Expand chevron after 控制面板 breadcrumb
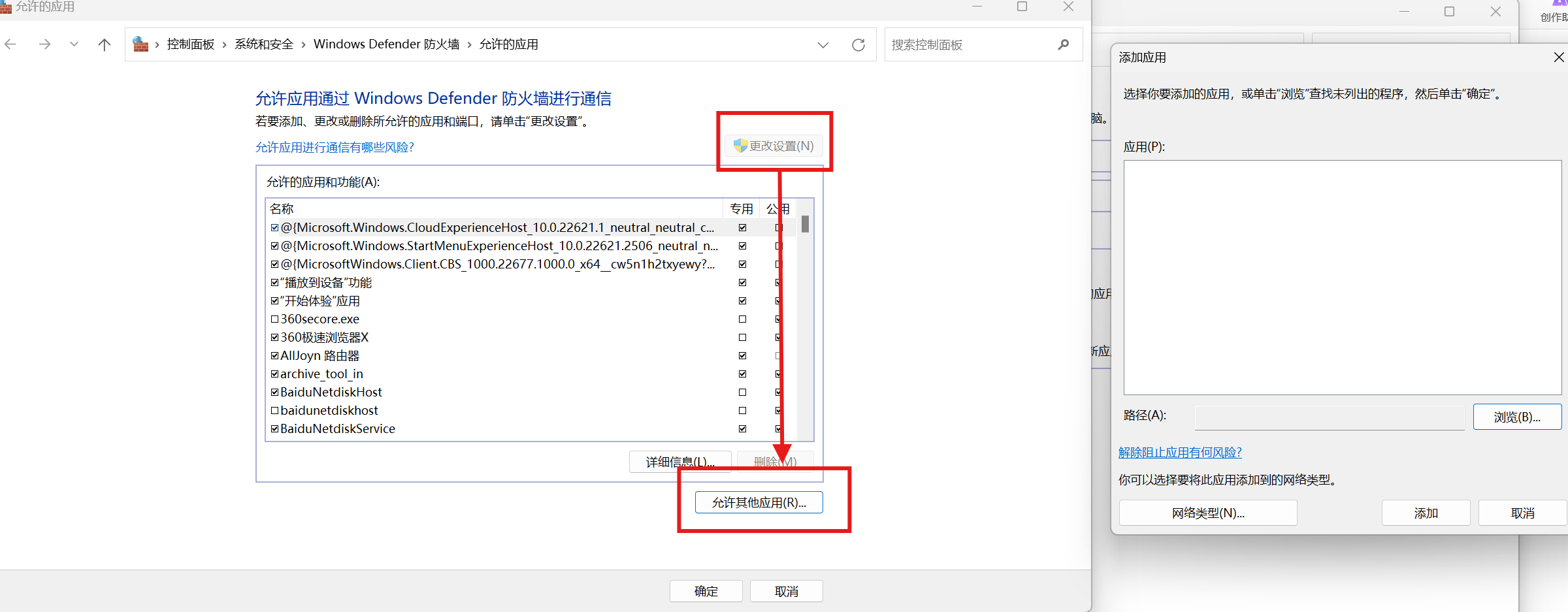 pyautogui.click(x=225, y=45)
